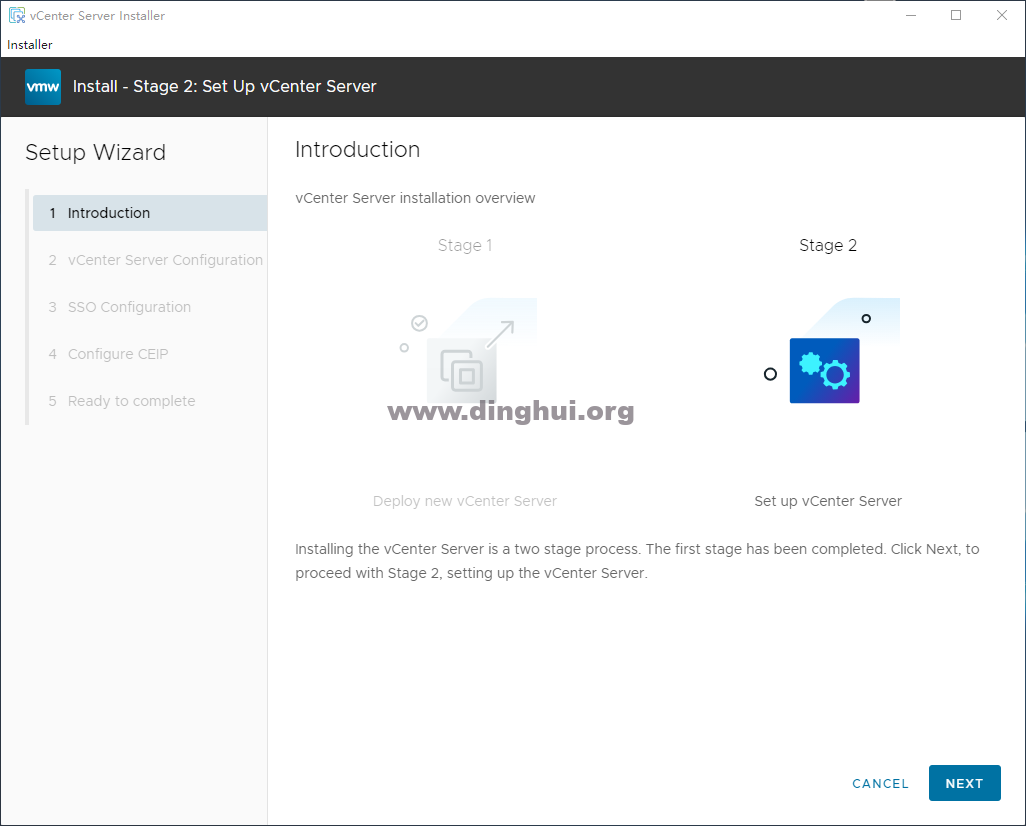Click the NEXT button
Image resolution: width=1026 pixels, height=826 pixels.
(x=964, y=783)
